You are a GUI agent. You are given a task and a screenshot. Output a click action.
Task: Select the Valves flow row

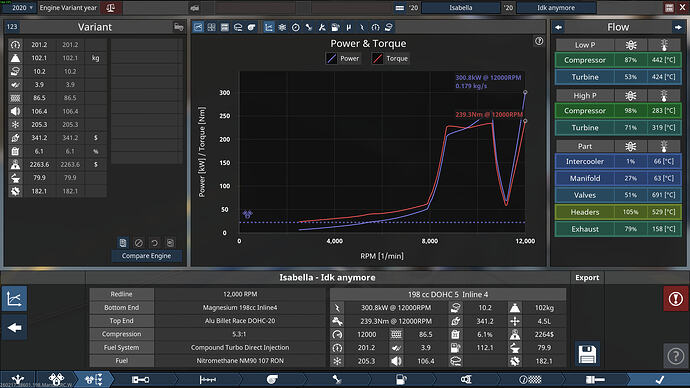pos(618,195)
